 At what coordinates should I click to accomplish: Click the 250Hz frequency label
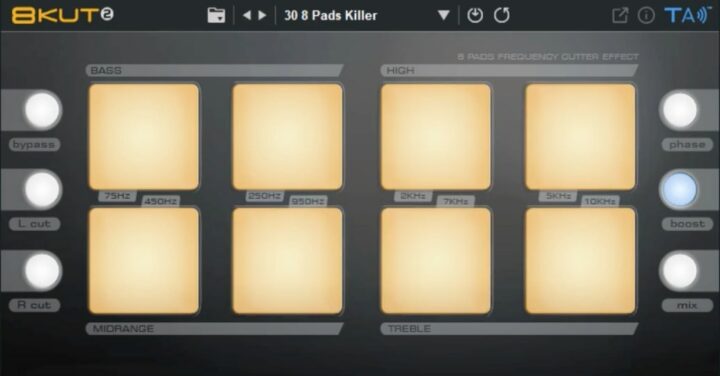pos(264,196)
